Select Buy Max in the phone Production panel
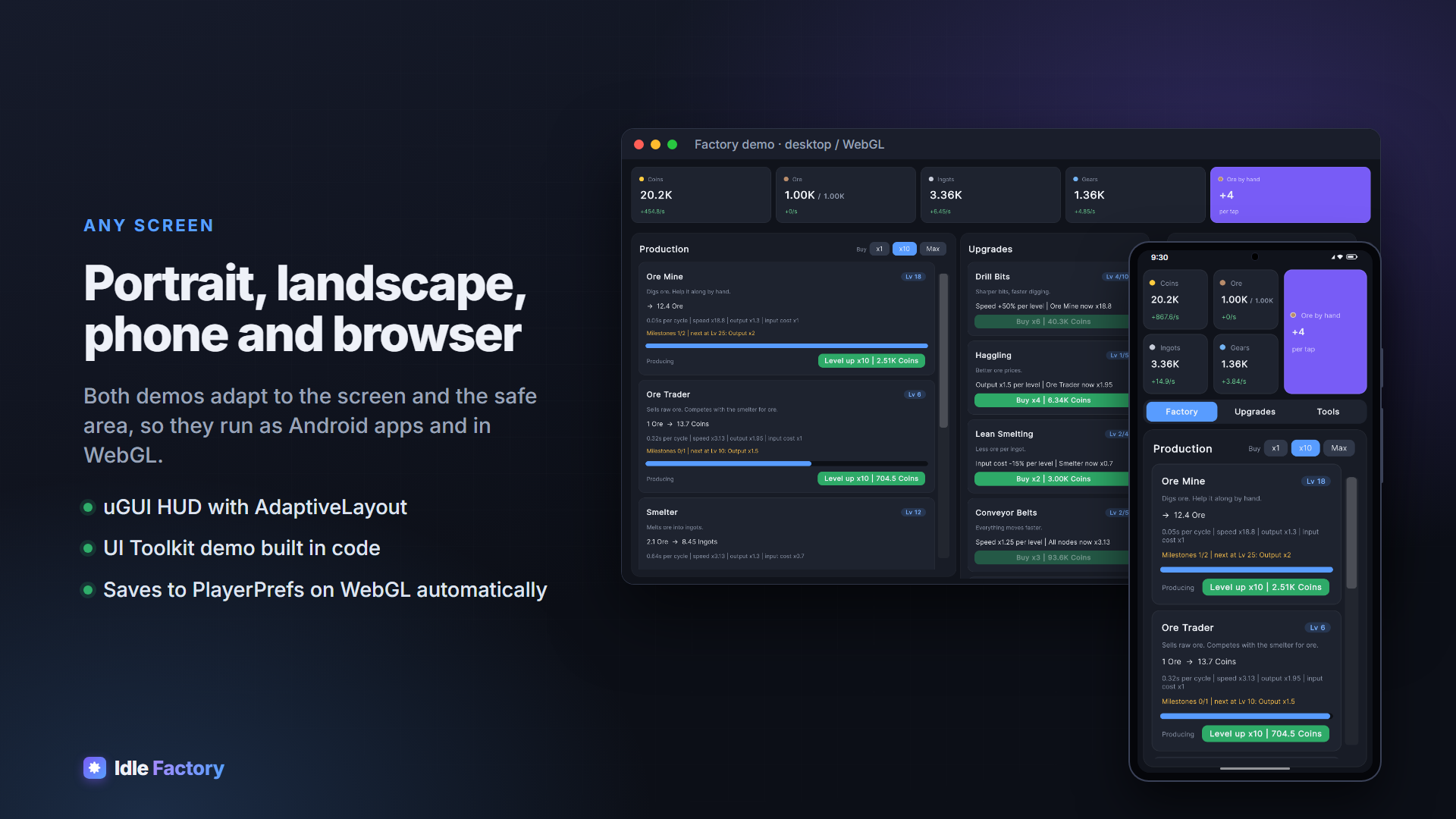The image size is (1456, 819). click(1339, 448)
